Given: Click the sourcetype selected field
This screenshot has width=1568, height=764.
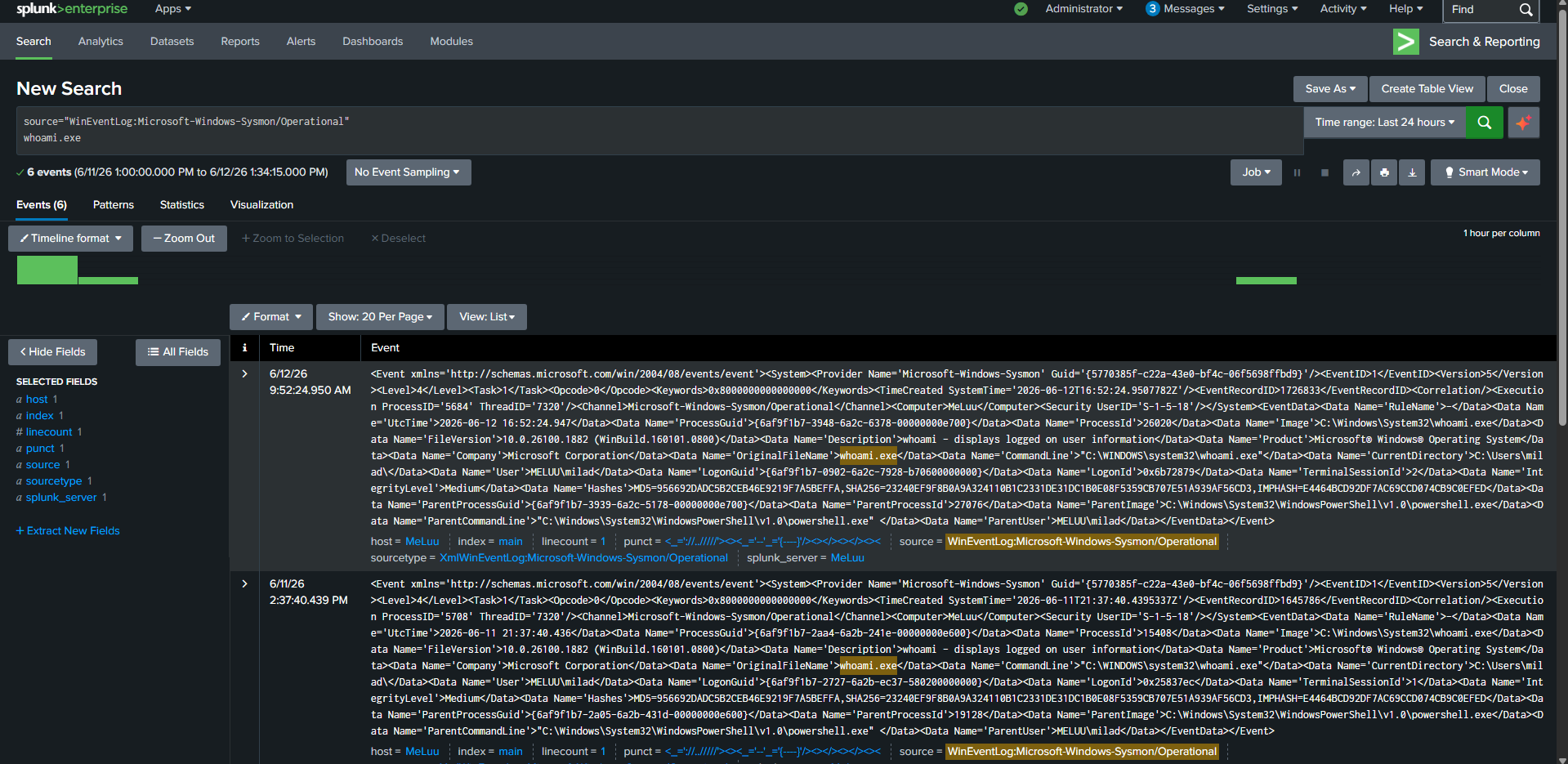Looking at the screenshot, I should click(54, 481).
